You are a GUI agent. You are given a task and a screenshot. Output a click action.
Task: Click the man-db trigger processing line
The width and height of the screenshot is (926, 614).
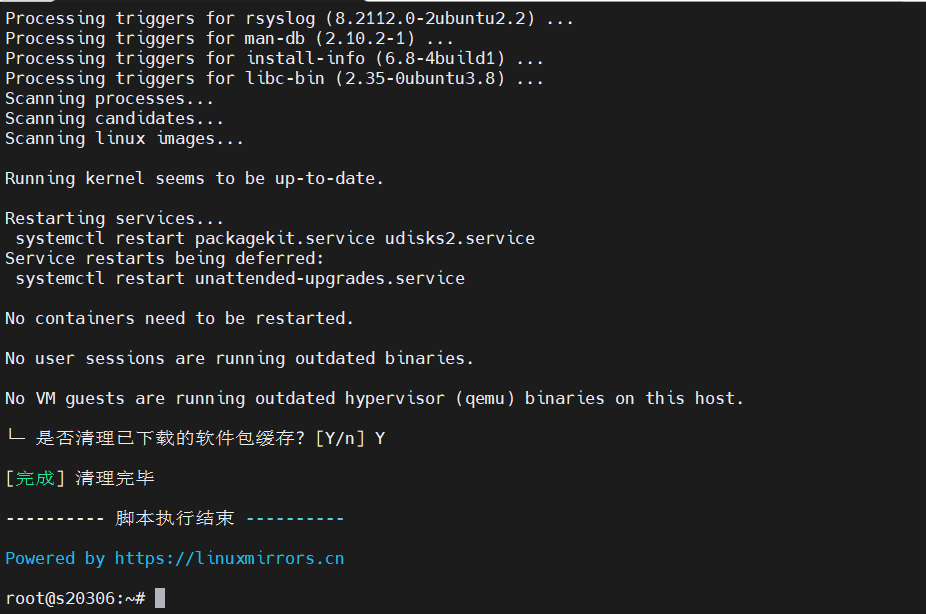click(229, 38)
